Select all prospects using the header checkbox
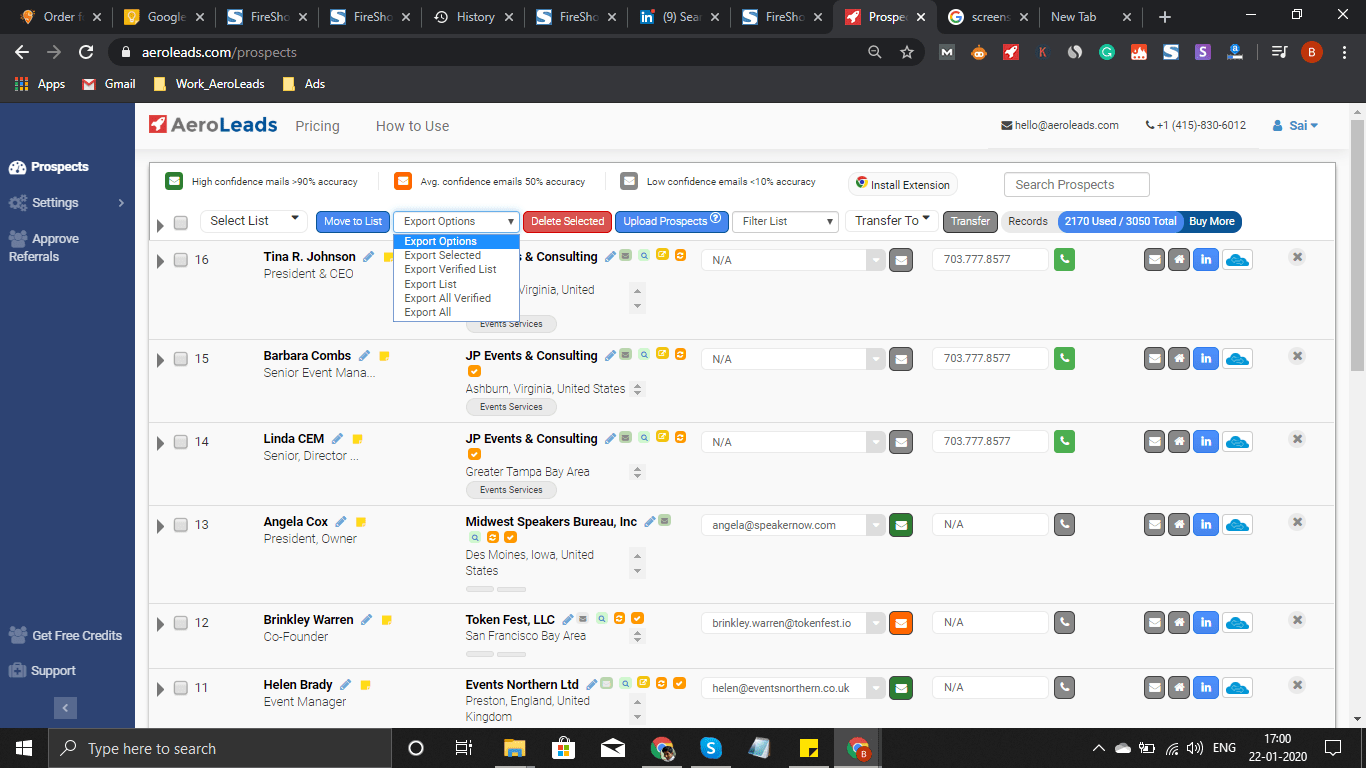The height and width of the screenshot is (768, 1366). click(181, 223)
